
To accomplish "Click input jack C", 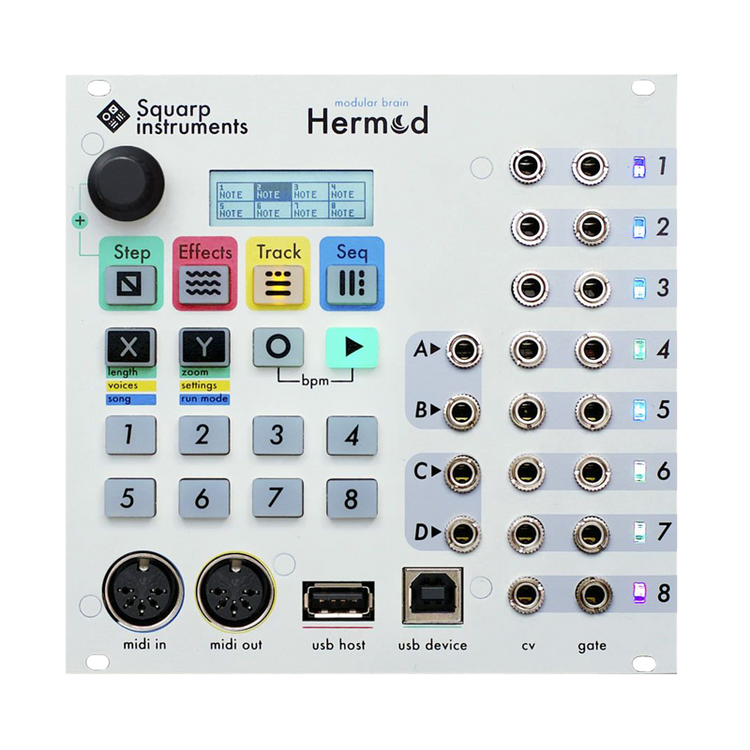I will point(462,473).
